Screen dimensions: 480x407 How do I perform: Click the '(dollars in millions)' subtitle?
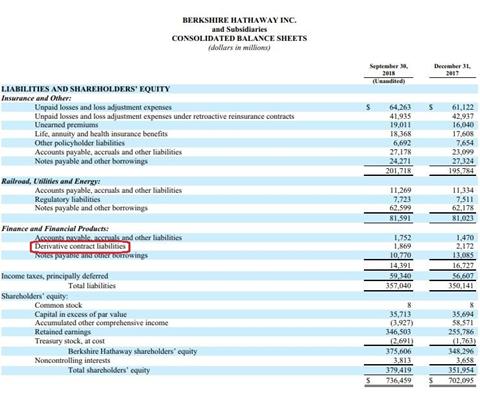point(239,47)
